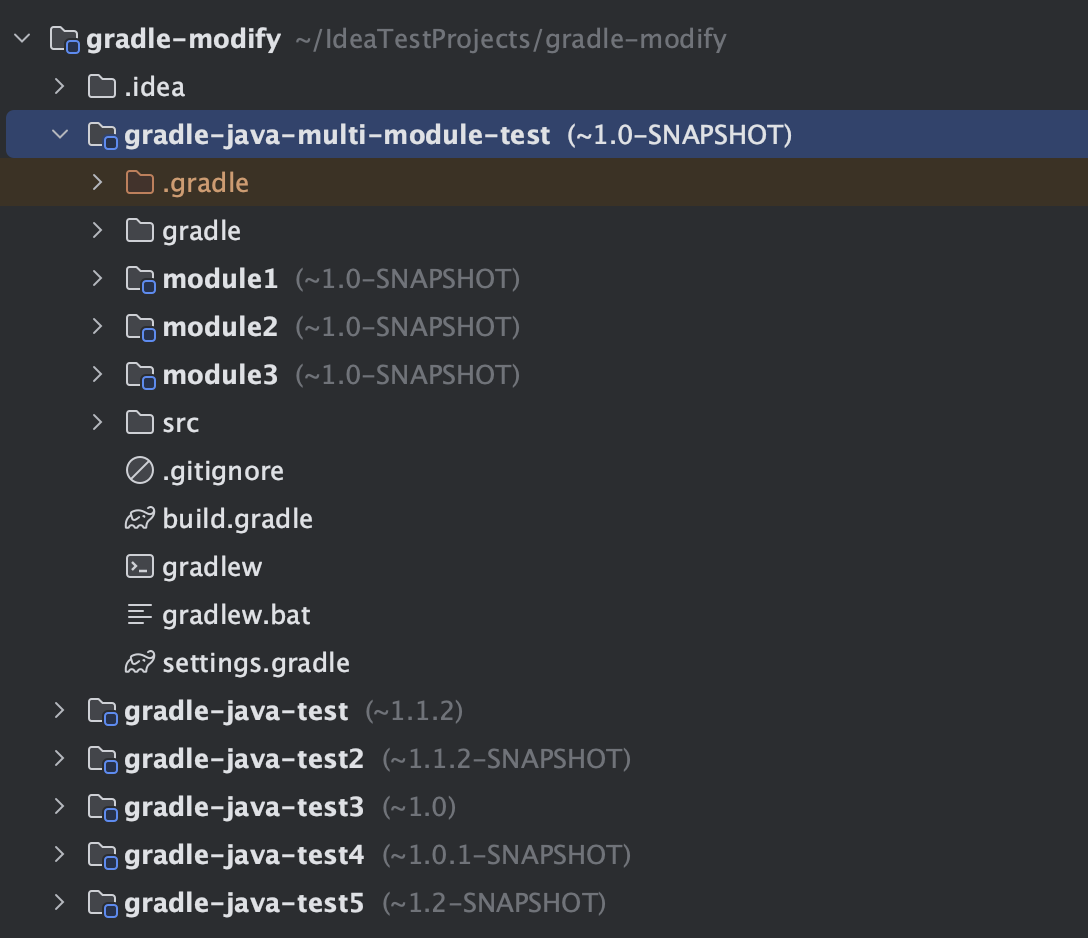Image resolution: width=1088 pixels, height=938 pixels.
Task: Click the module1 module folder icon
Action: coord(141,279)
